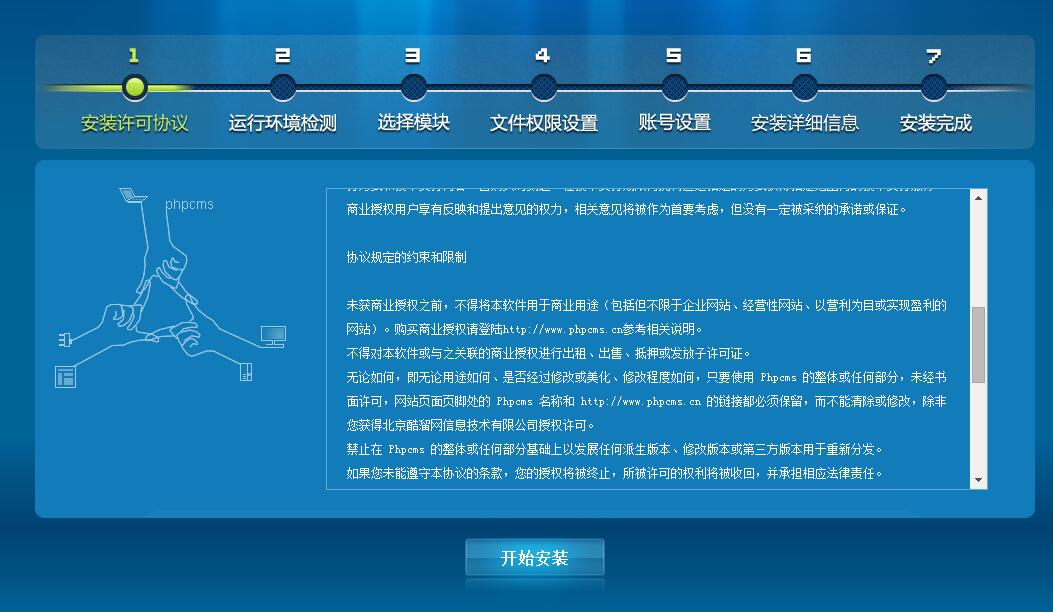Click the step 2 progress dot
1053x612 pixels.
click(283, 87)
